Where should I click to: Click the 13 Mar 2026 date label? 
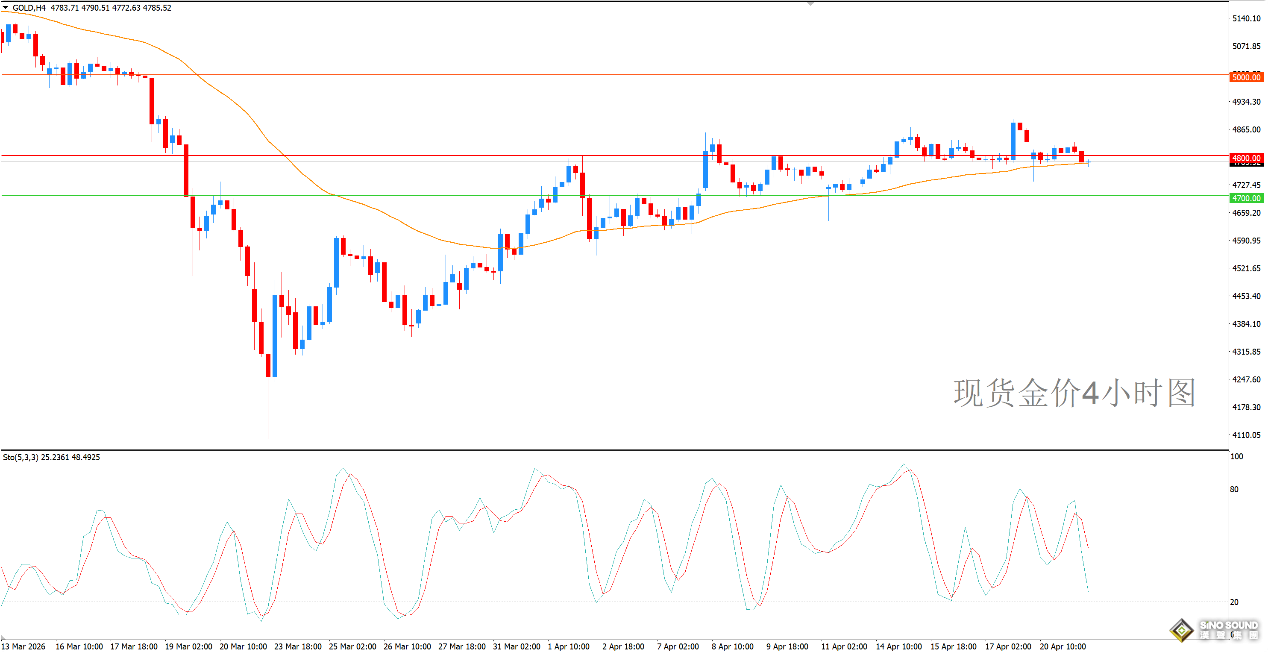(25, 646)
